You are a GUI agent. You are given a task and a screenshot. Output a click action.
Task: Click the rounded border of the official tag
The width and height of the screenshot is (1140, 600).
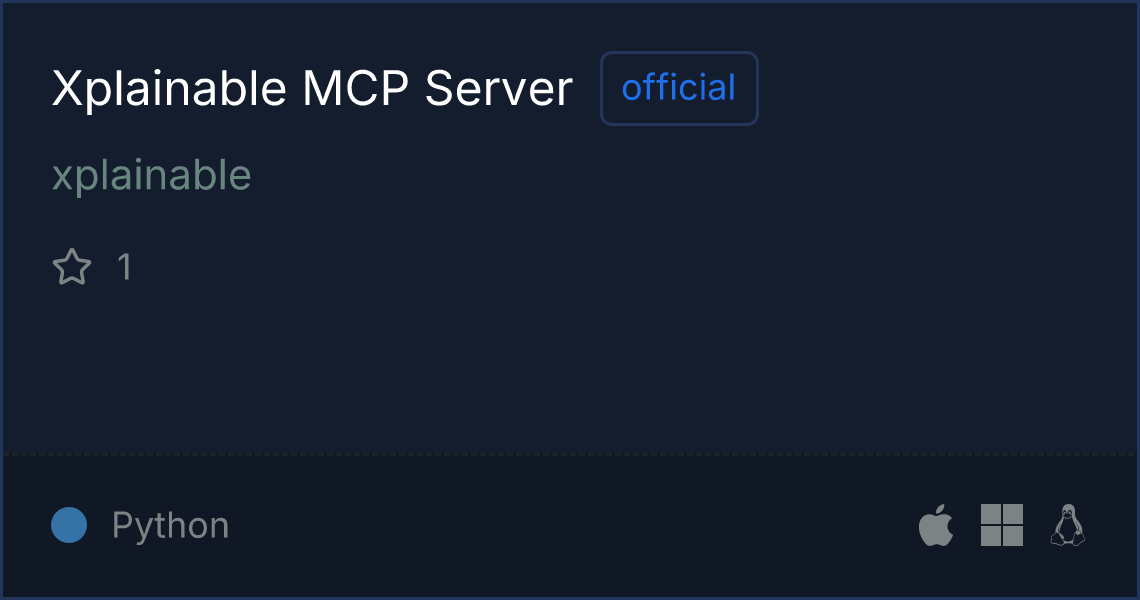679,53
